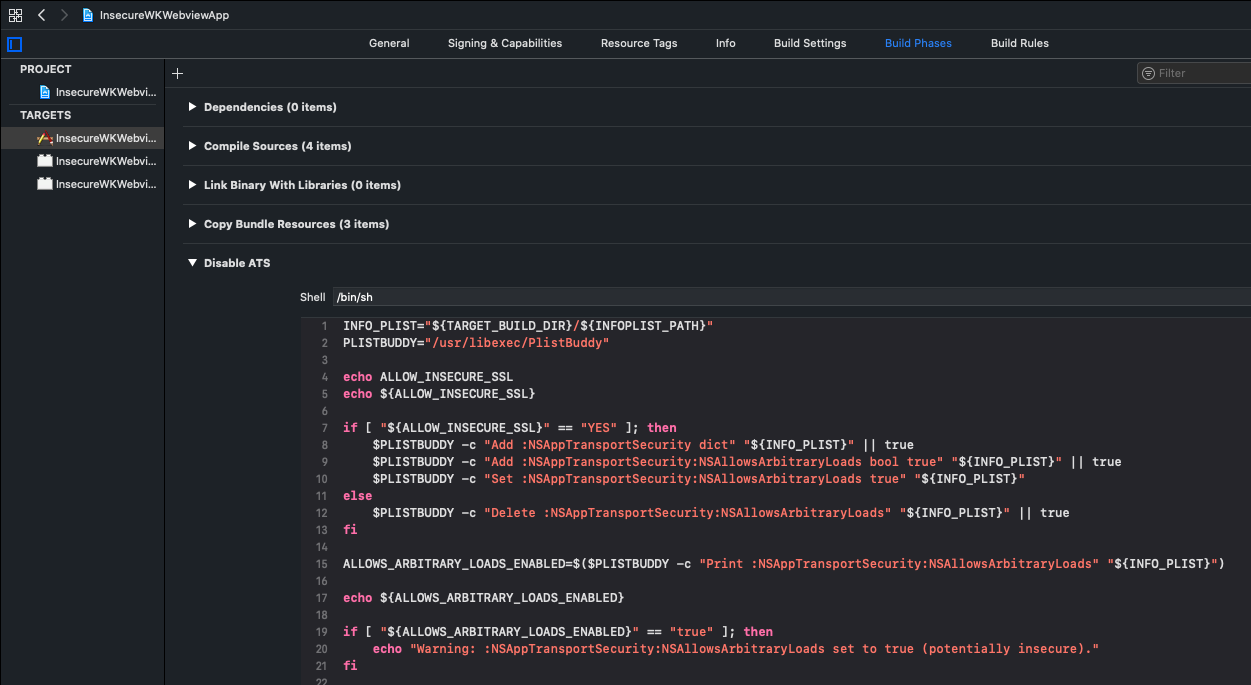Click the PLISTBUDDY= path line

coord(476,343)
